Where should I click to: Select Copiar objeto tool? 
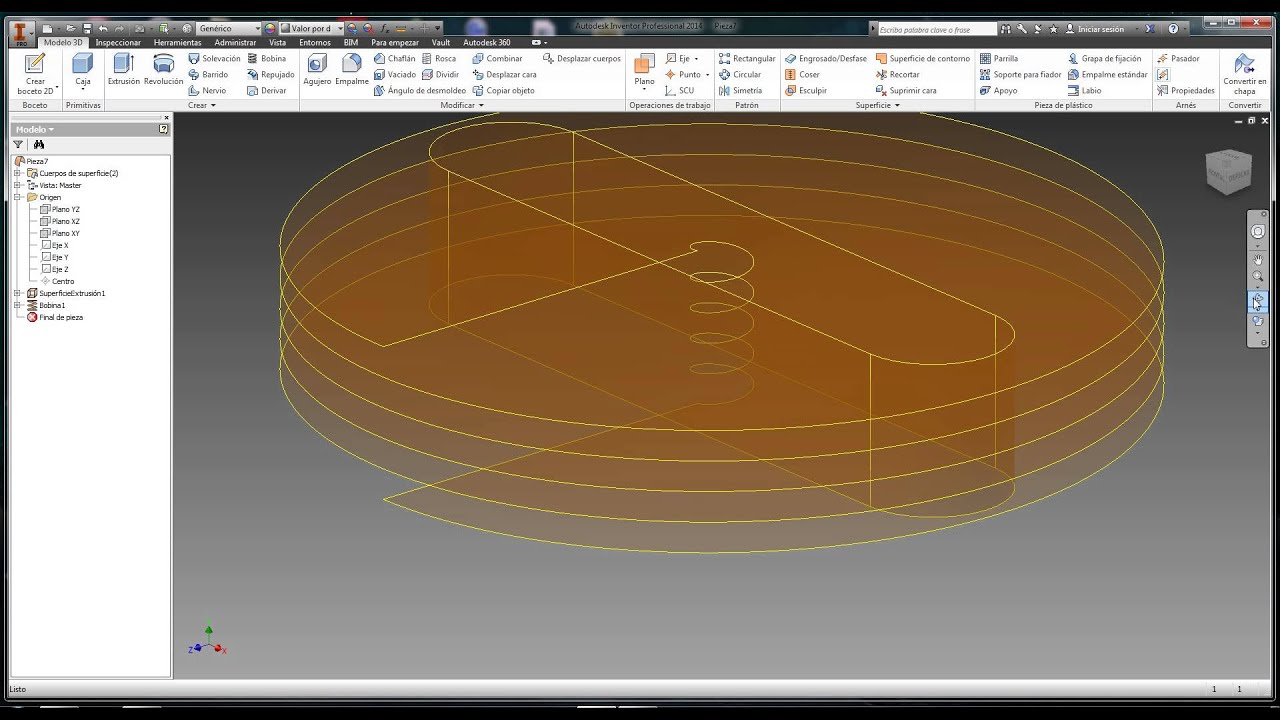503,90
